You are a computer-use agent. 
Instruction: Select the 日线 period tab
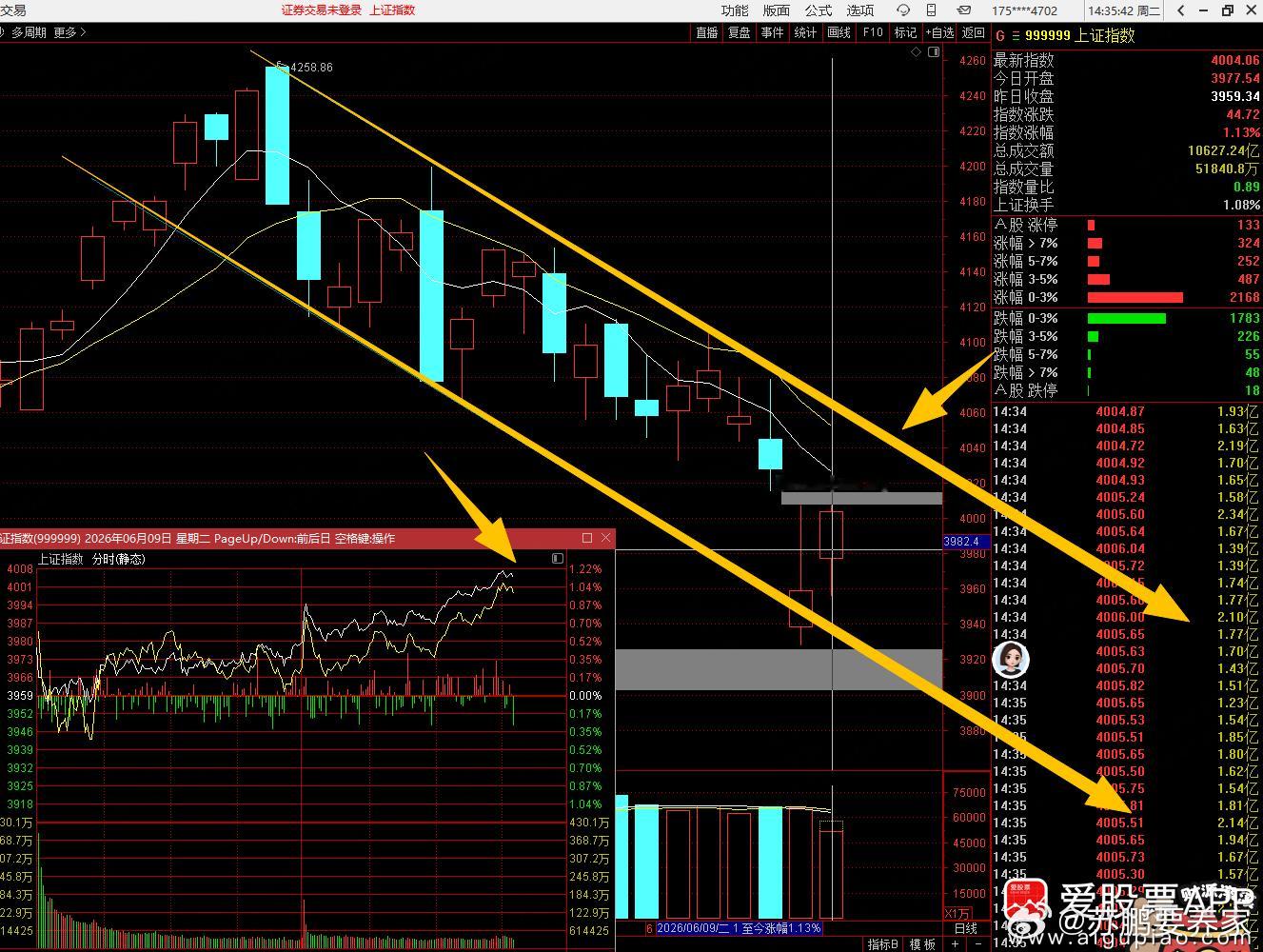[965, 928]
